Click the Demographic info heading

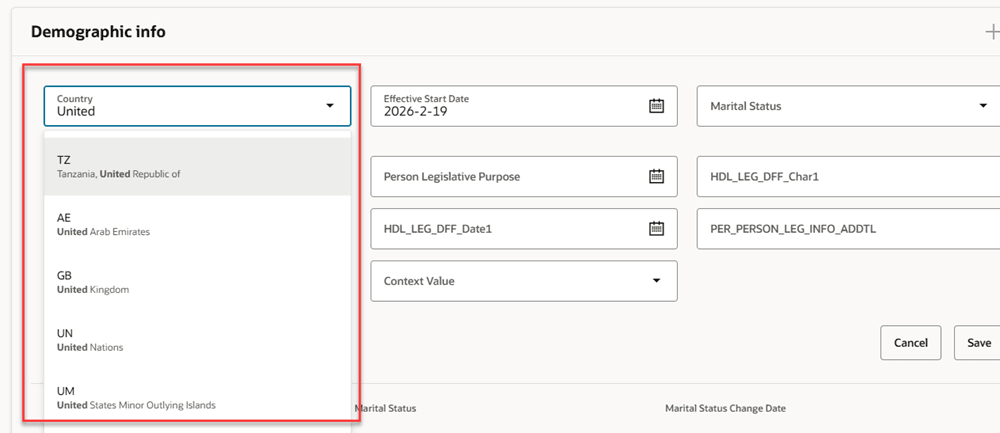click(x=98, y=32)
